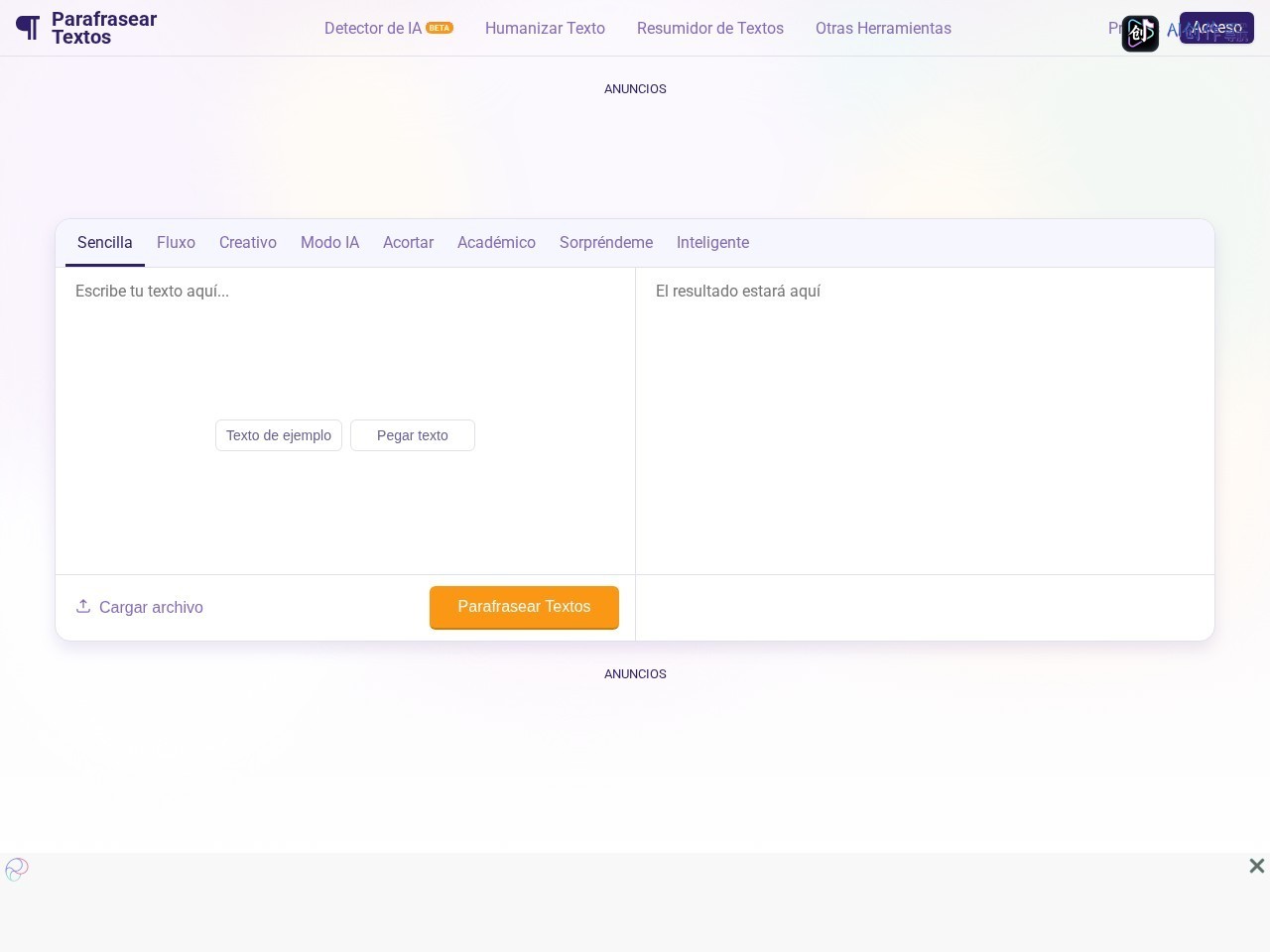Go to Humanizar Texto
Viewport: 1270px width, 952px height.
coord(545,28)
